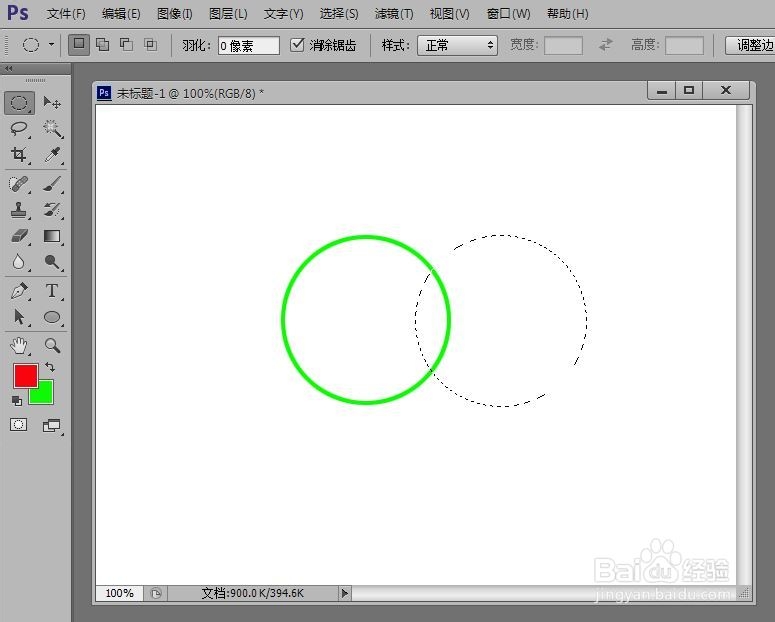This screenshot has height=622, width=775.
Task: Swap foreground and background colors
Action: (x=50, y=367)
